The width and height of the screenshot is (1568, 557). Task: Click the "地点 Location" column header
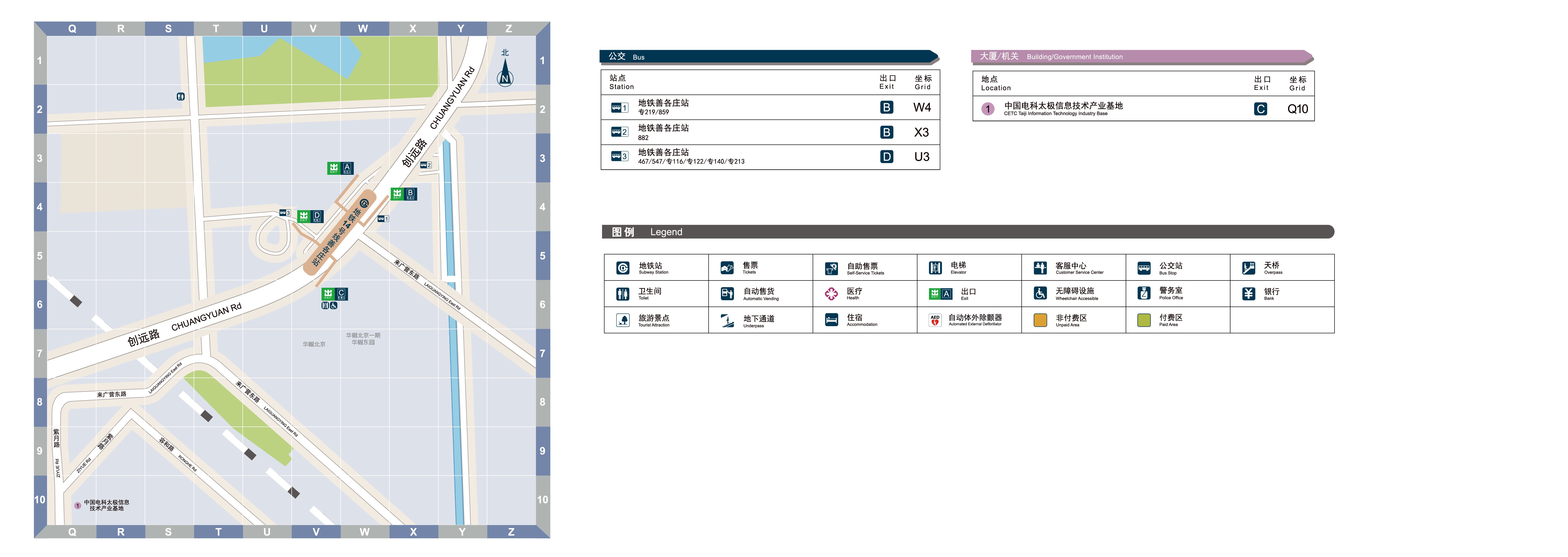click(996, 83)
